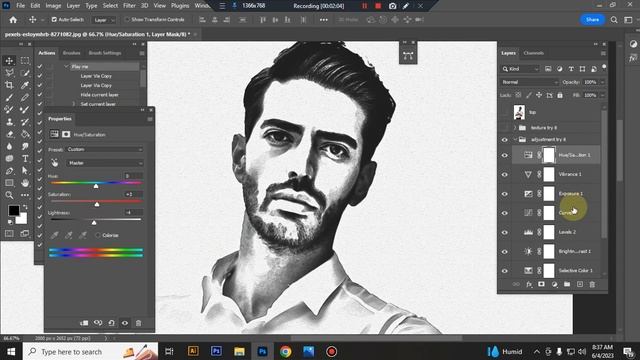Open the File menu

click(x=20, y=6)
